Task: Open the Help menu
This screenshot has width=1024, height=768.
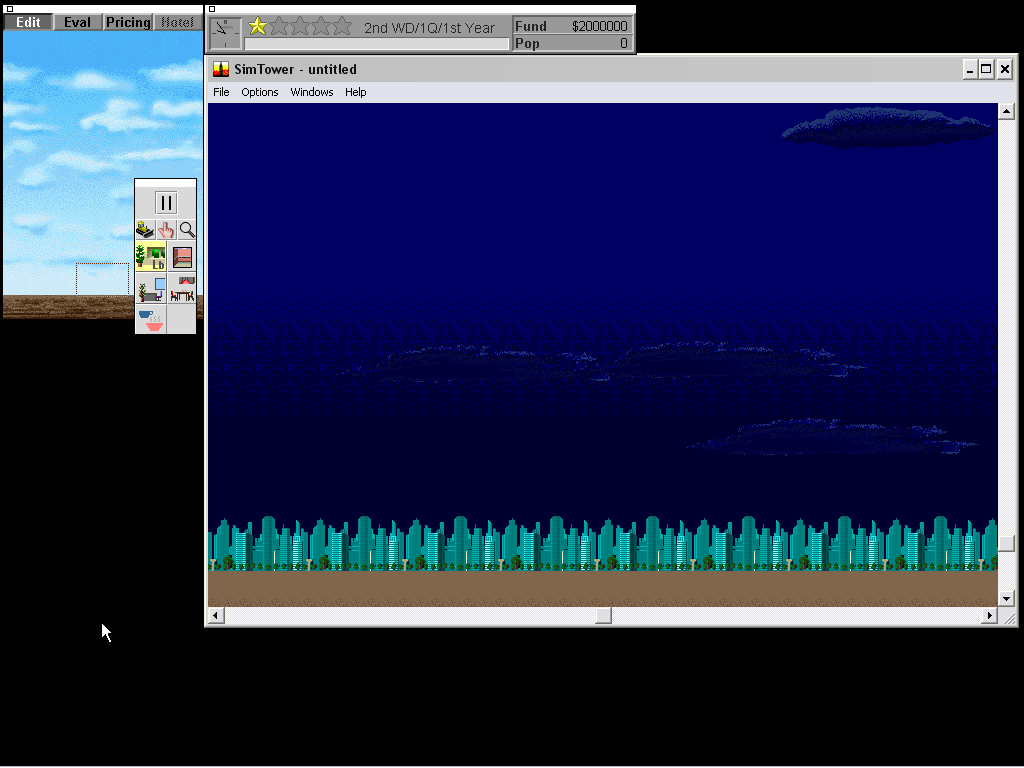Action: pos(356,92)
